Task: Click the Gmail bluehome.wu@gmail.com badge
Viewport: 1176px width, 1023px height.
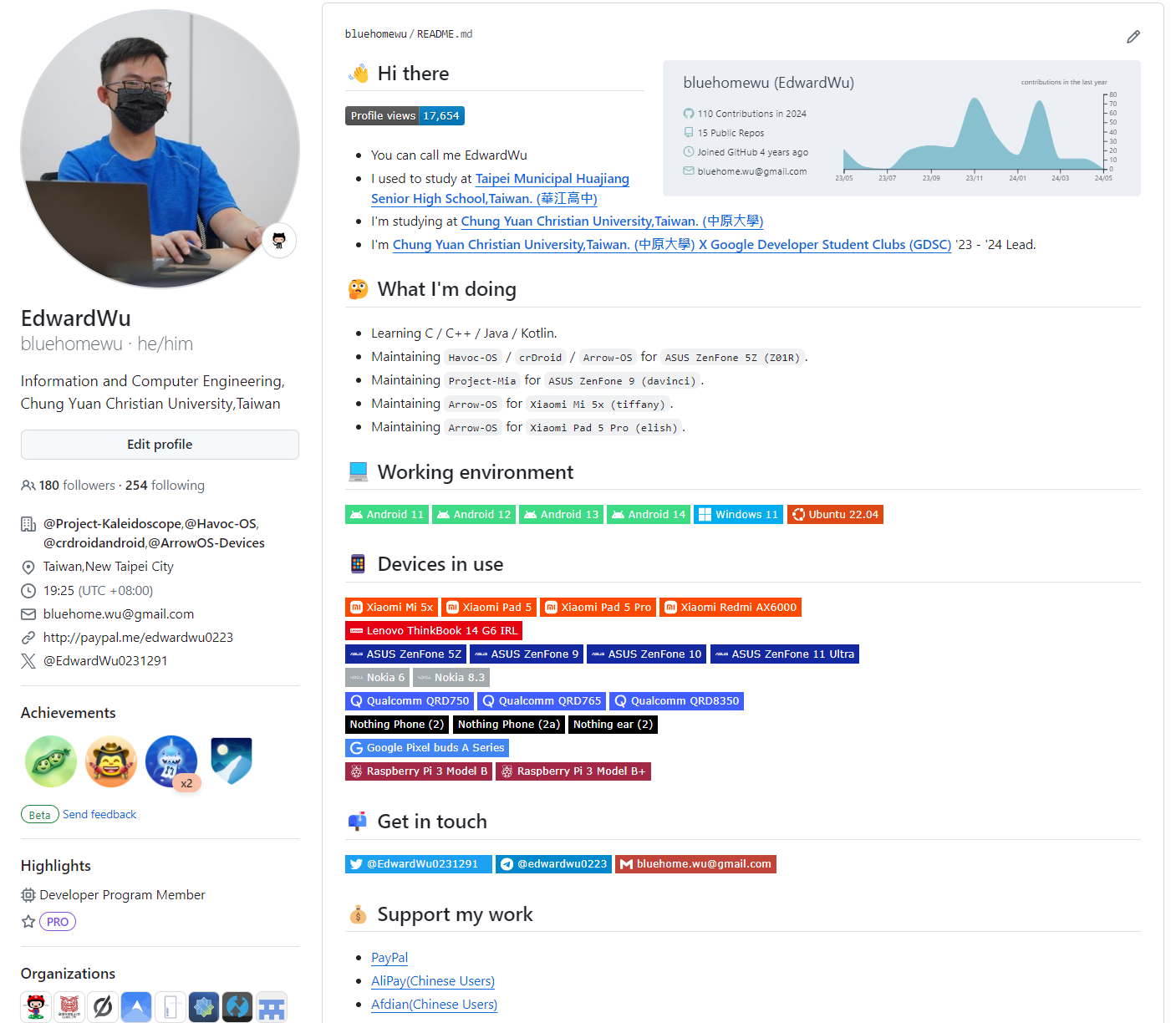Action: pos(695,864)
